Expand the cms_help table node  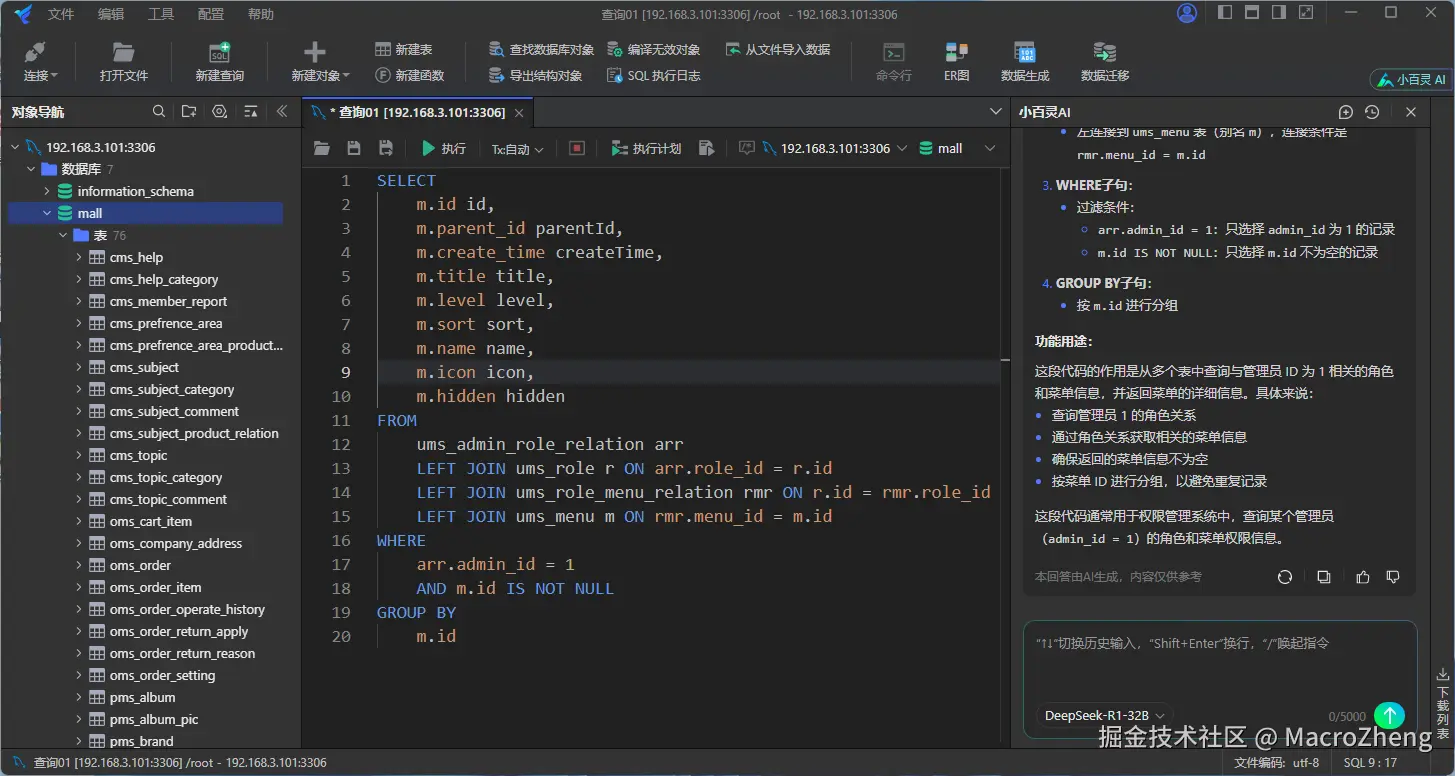point(79,257)
